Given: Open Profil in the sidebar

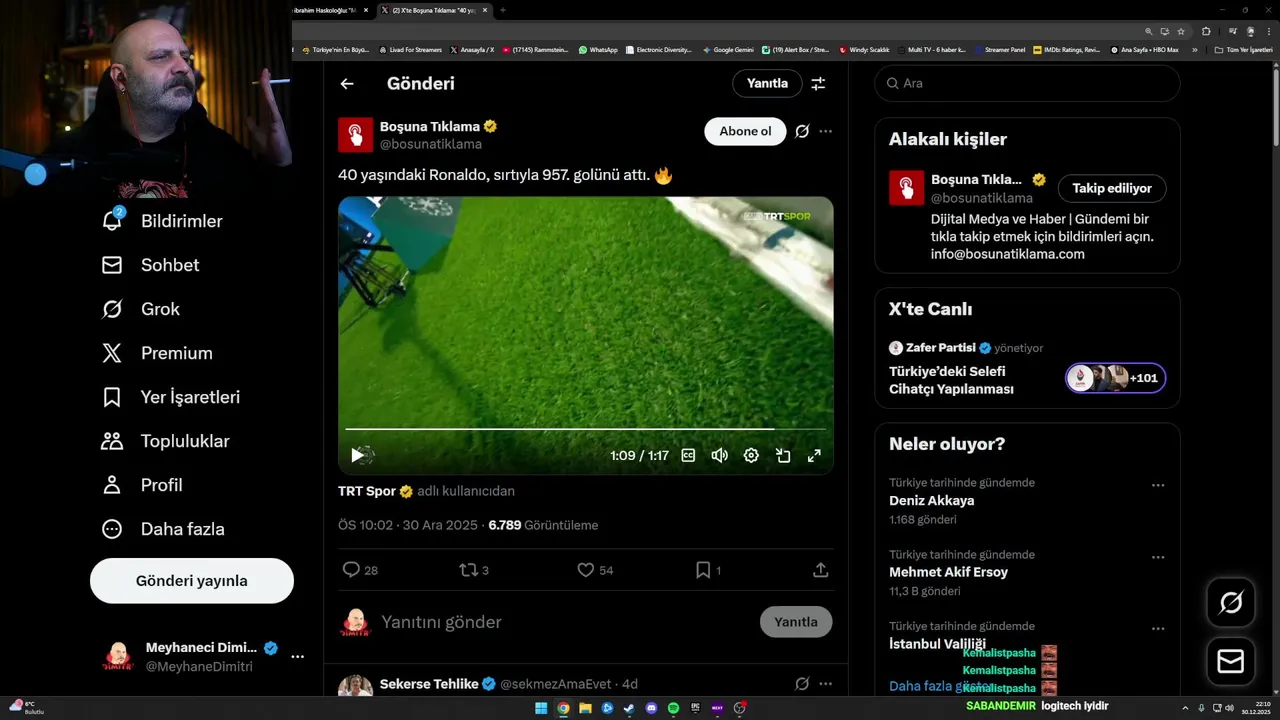Looking at the screenshot, I should click(x=142, y=485).
